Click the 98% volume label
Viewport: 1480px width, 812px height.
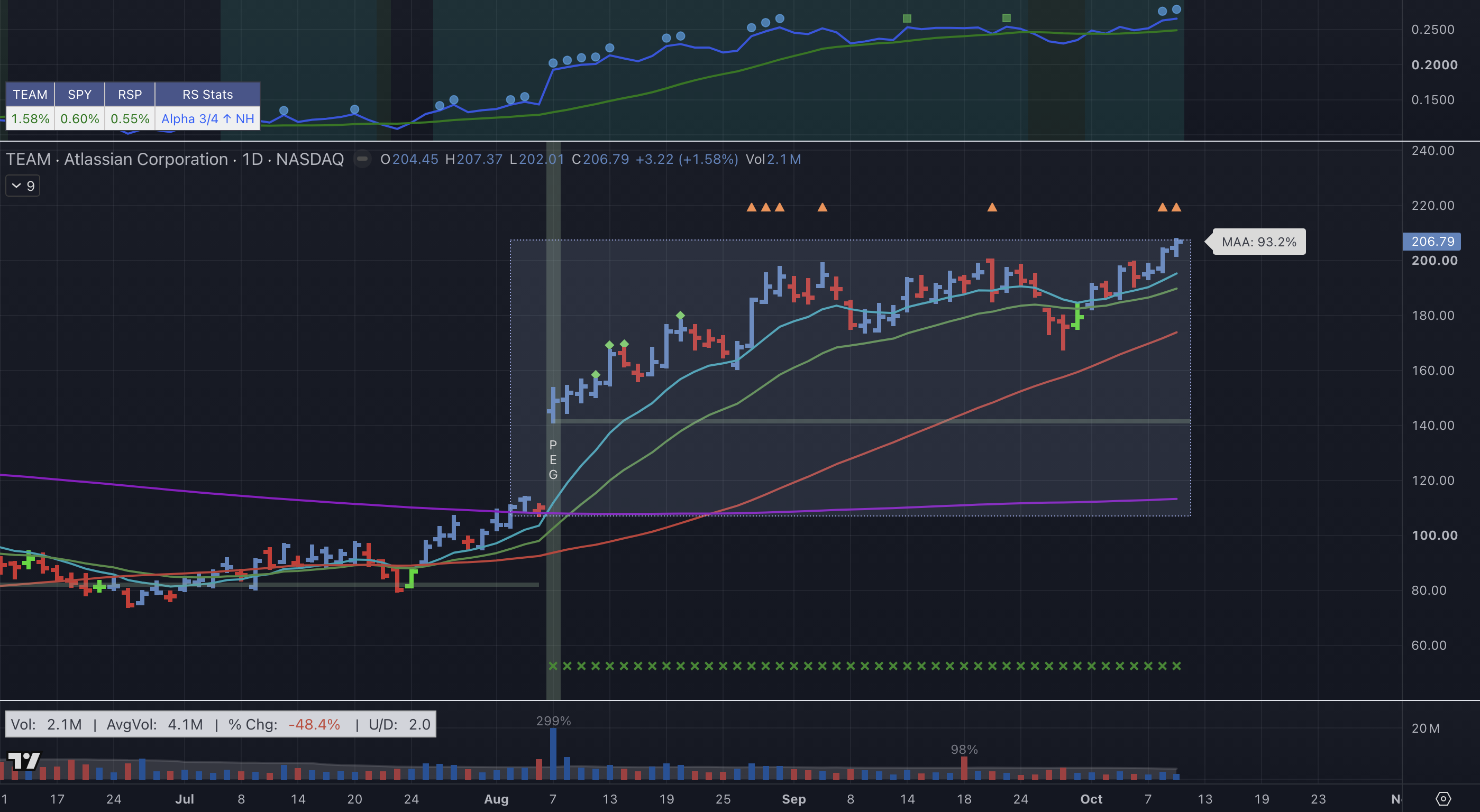tap(964, 750)
